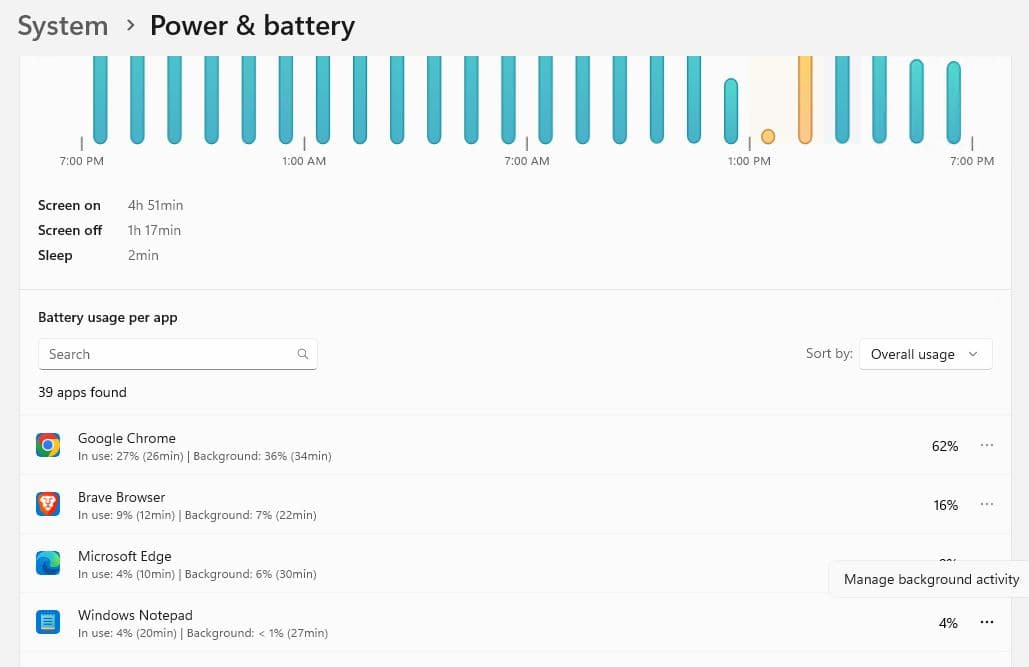The height and width of the screenshot is (667, 1029).
Task: Select Manage background activity menu item
Action: pyautogui.click(x=931, y=579)
